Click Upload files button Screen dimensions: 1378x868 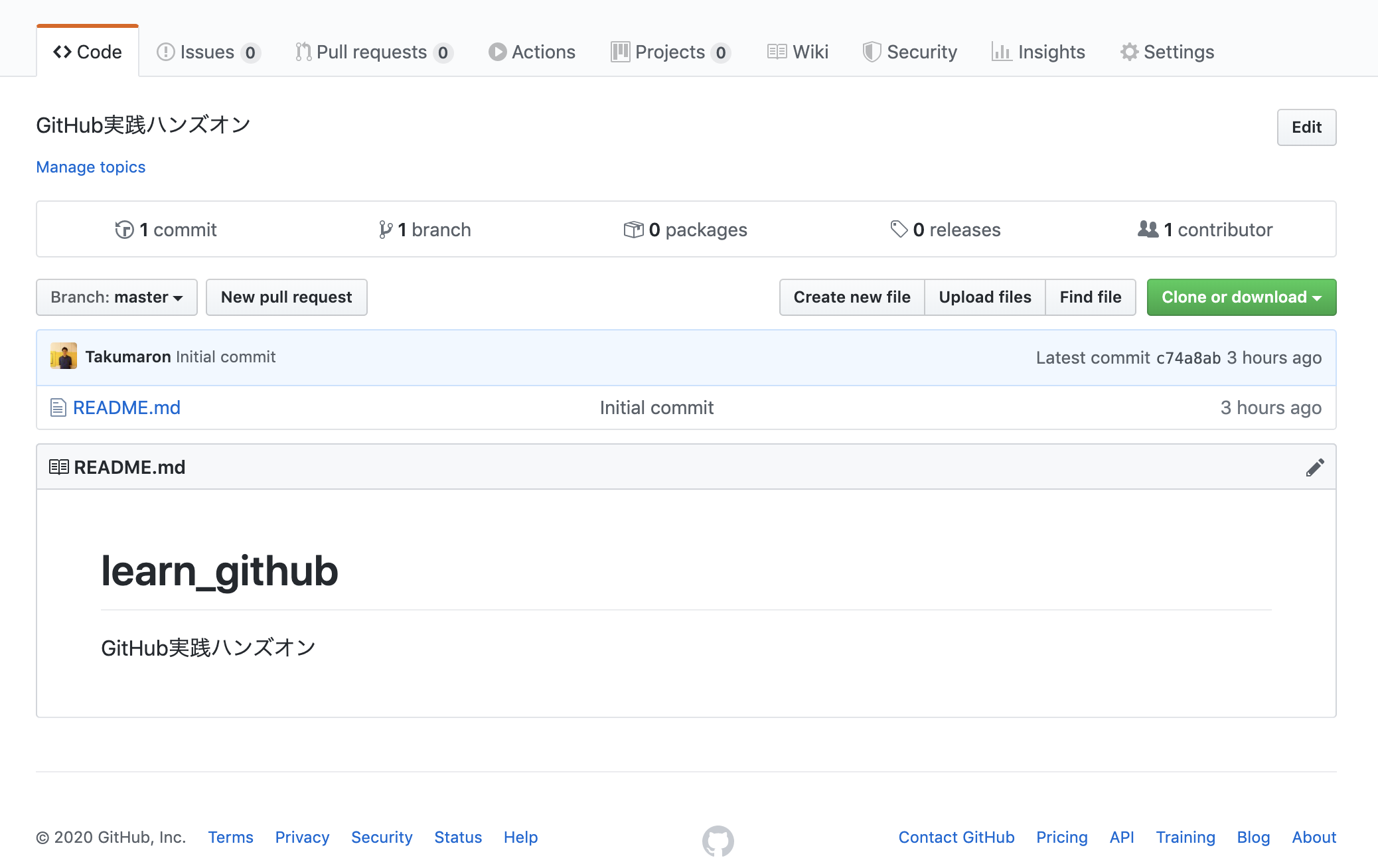pyautogui.click(x=985, y=297)
